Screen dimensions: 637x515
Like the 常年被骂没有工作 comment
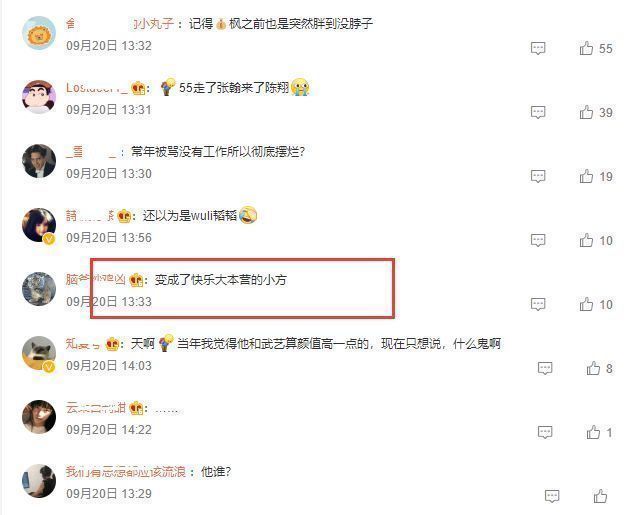point(586,176)
